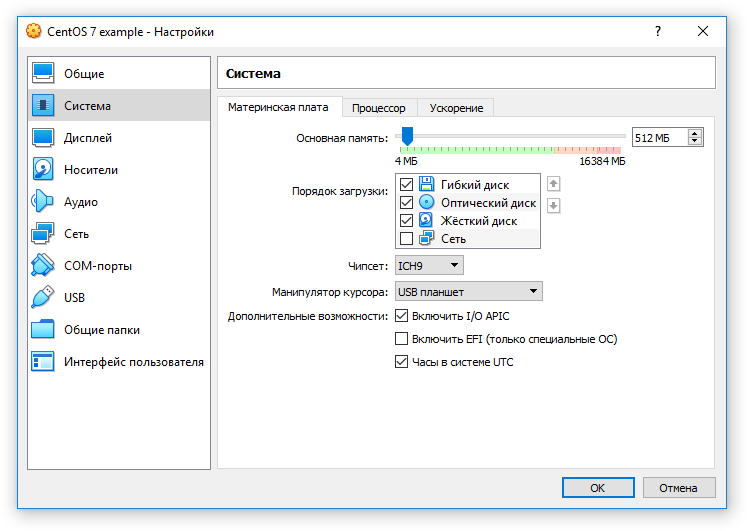
Task: Click the Отмена button
Action: [x=678, y=488]
